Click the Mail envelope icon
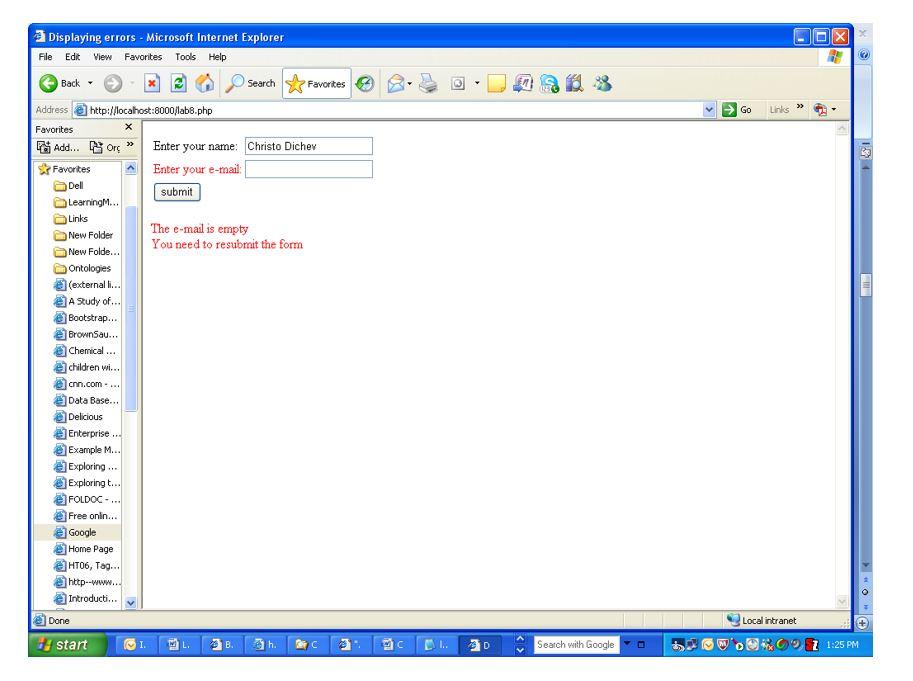This screenshot has width=913, height=681. 395,84
